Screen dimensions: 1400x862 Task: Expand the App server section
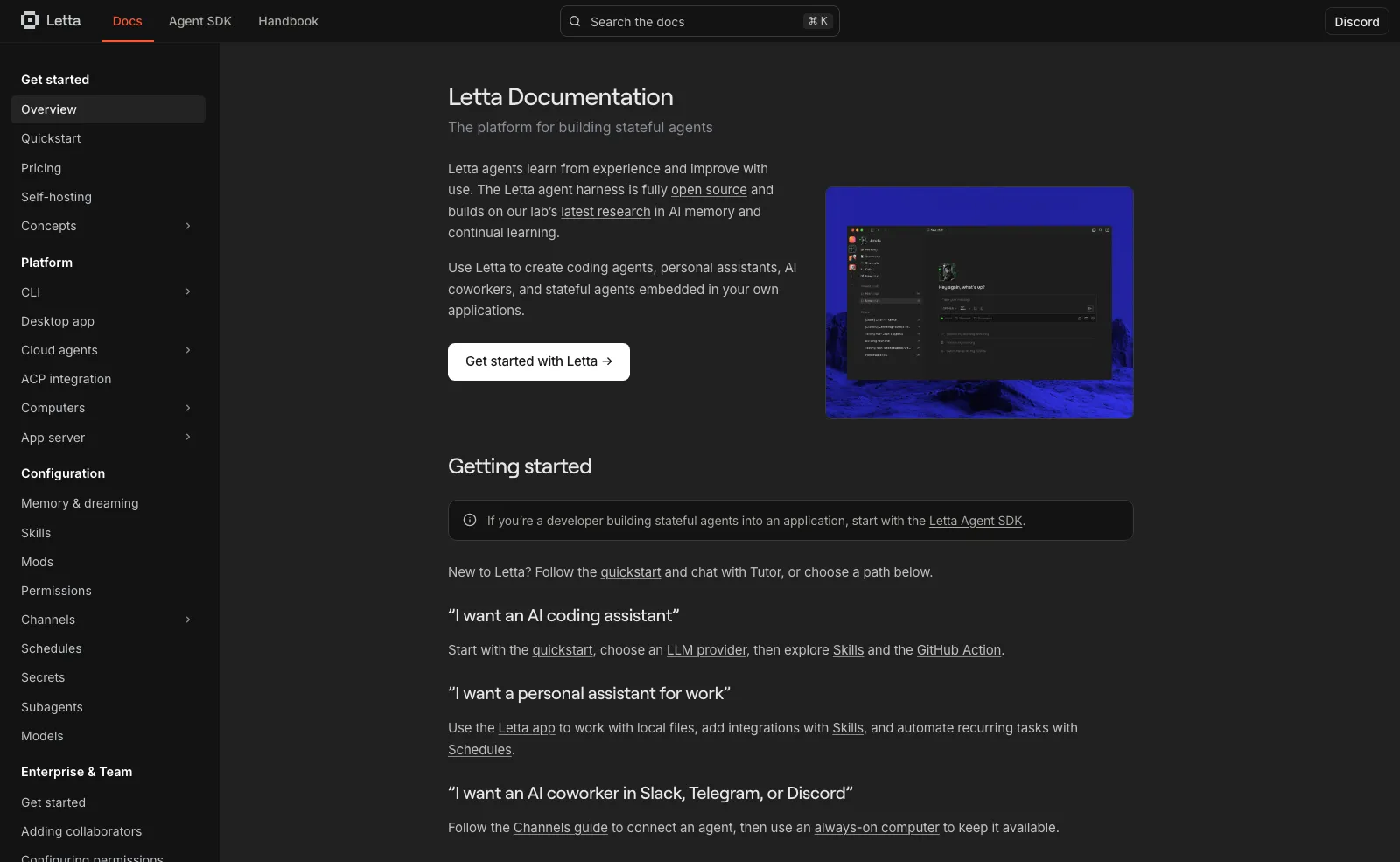[x=188, y=437]
